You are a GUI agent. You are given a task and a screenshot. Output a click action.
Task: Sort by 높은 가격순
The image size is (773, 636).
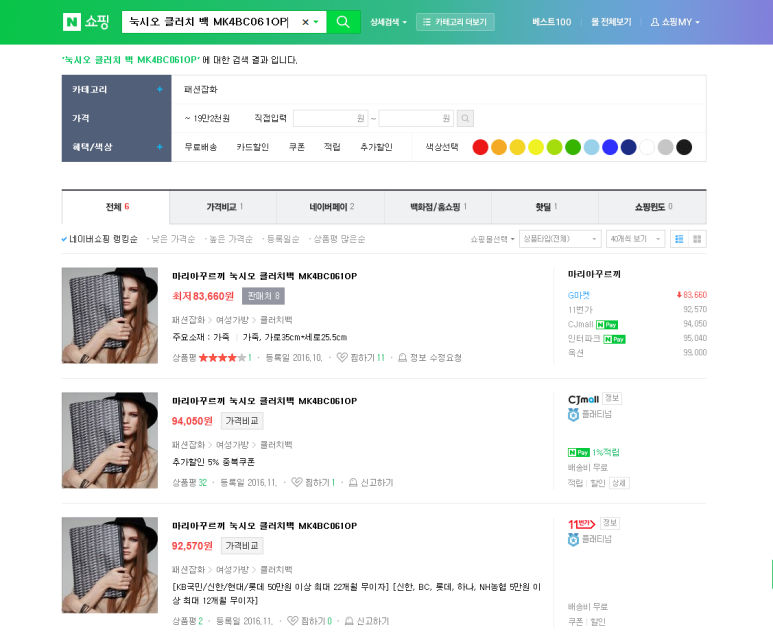[x=231, y=239]
